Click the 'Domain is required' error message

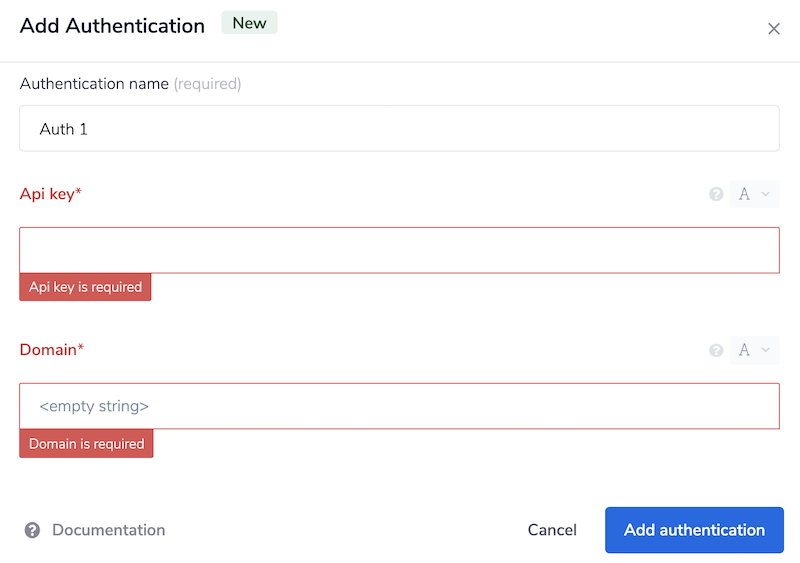[x=86, y=444]
